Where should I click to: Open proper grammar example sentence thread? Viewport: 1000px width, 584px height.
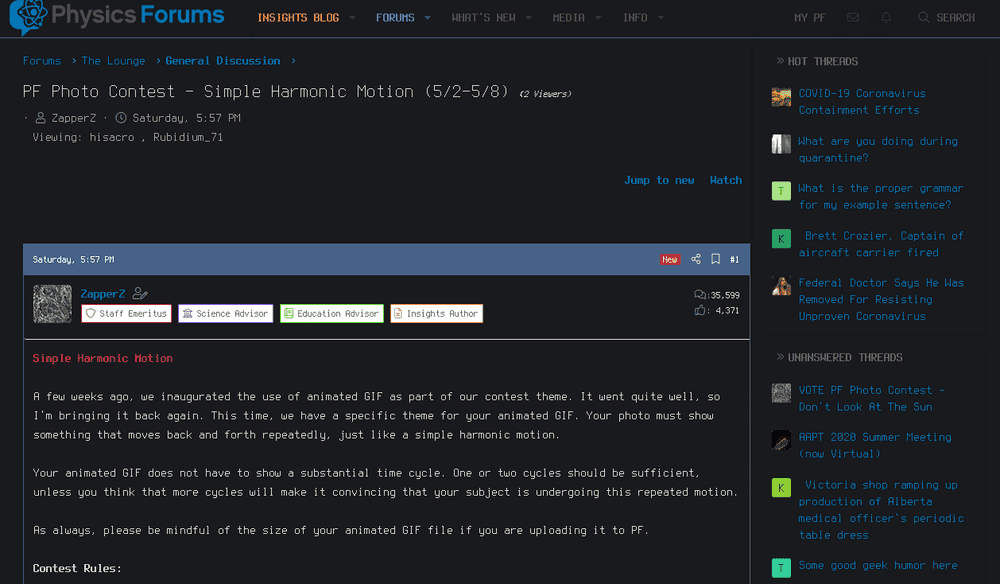pyautogui.click(x=881, y=196)
